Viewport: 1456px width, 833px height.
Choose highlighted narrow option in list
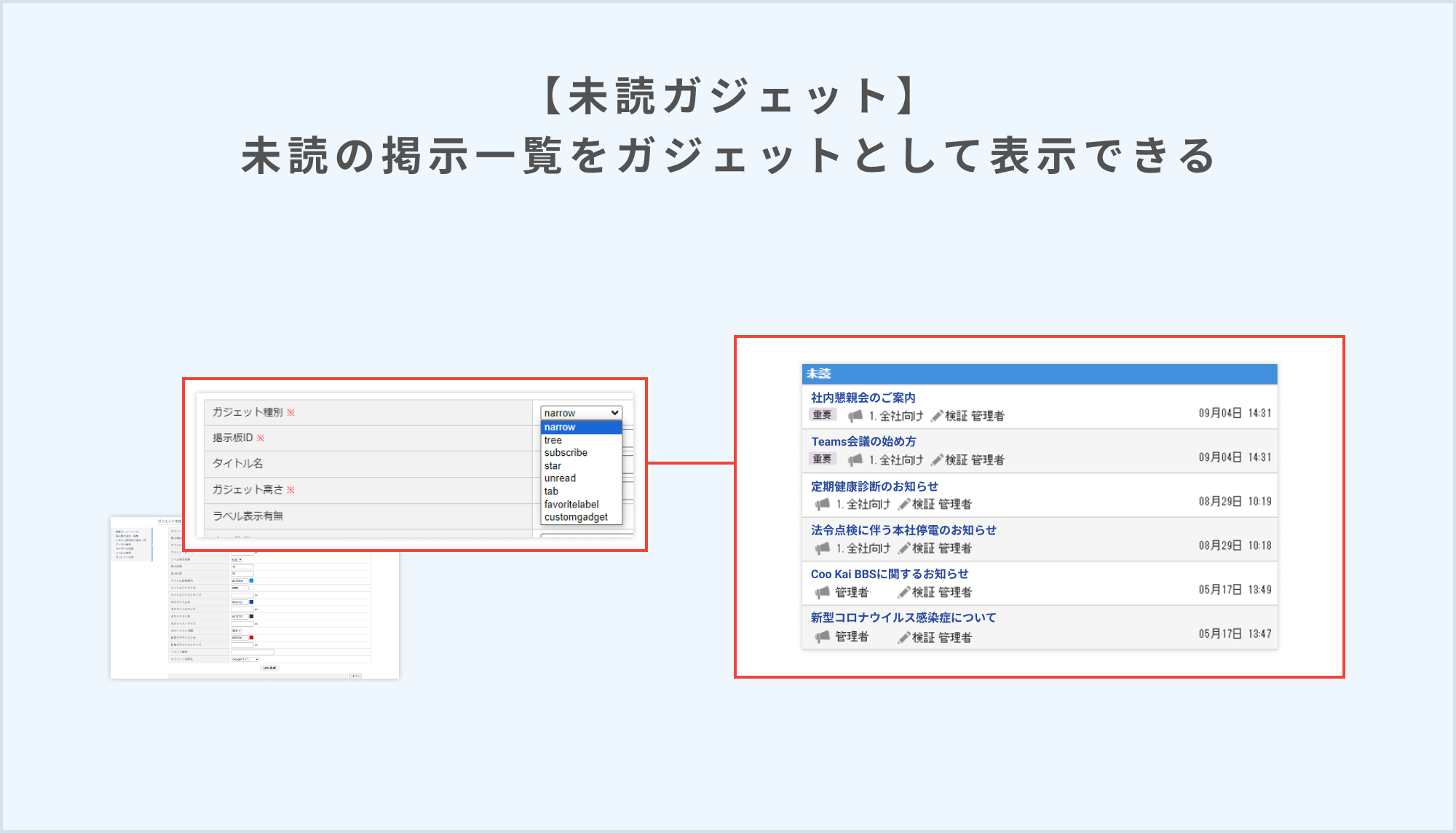pyautogui.click(x=581, y=427)
